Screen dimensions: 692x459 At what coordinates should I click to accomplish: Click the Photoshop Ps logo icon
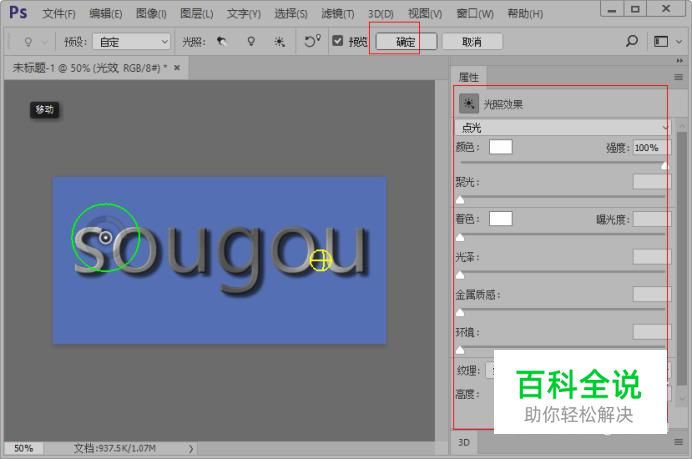[18, 12]
